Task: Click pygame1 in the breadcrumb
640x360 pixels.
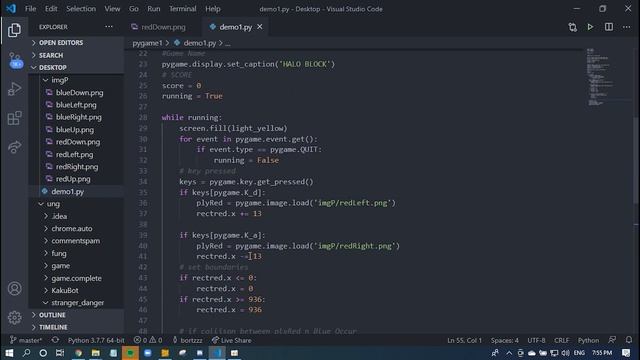Action: tap(147, 43)
